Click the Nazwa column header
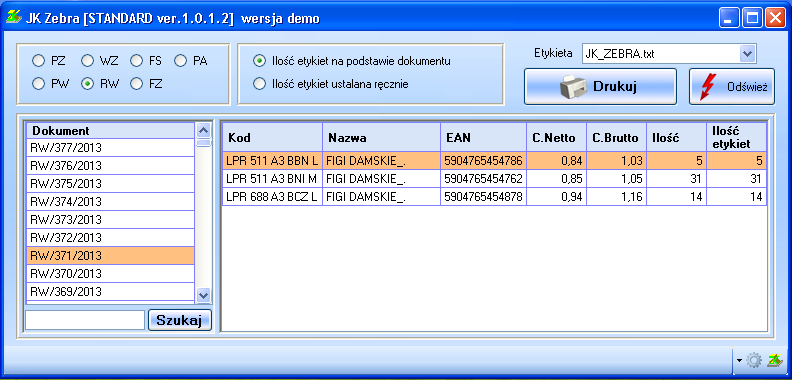This screenshot has height=380, width=792. click(x=381, y=137)
